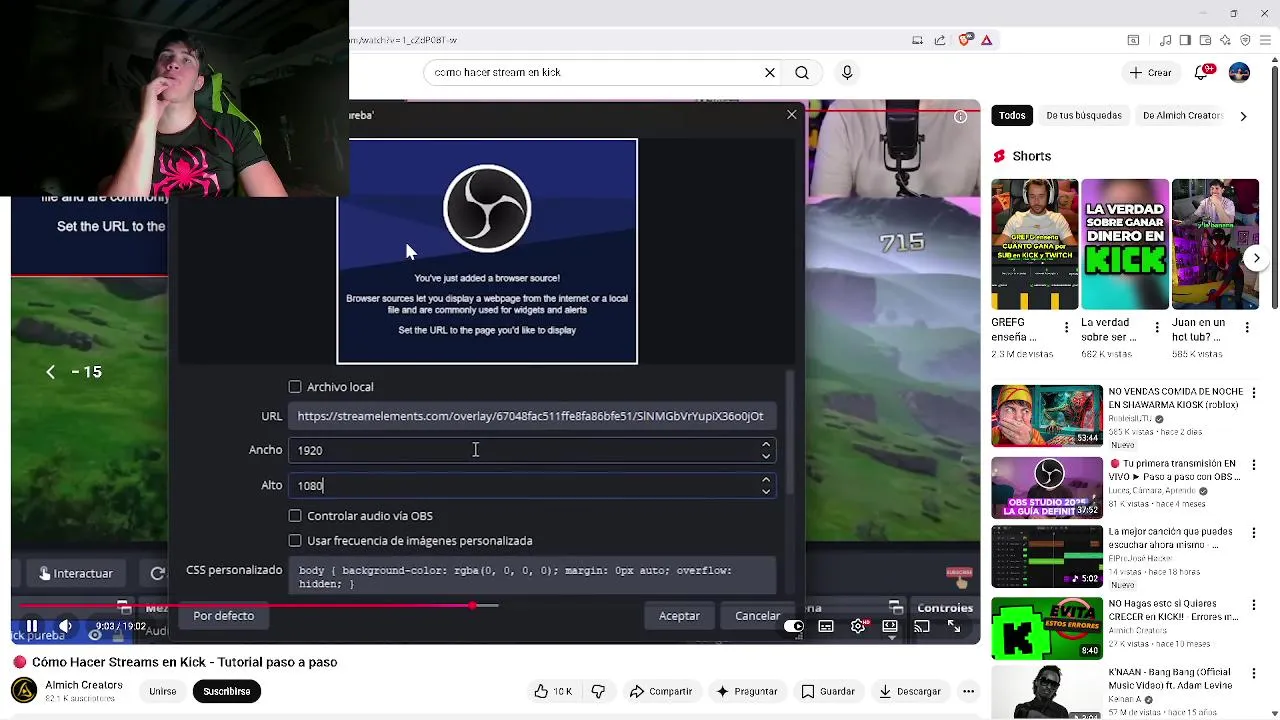The image size is (1280, 720).
Task: Click the Unirse button
Action: point(163,691)
